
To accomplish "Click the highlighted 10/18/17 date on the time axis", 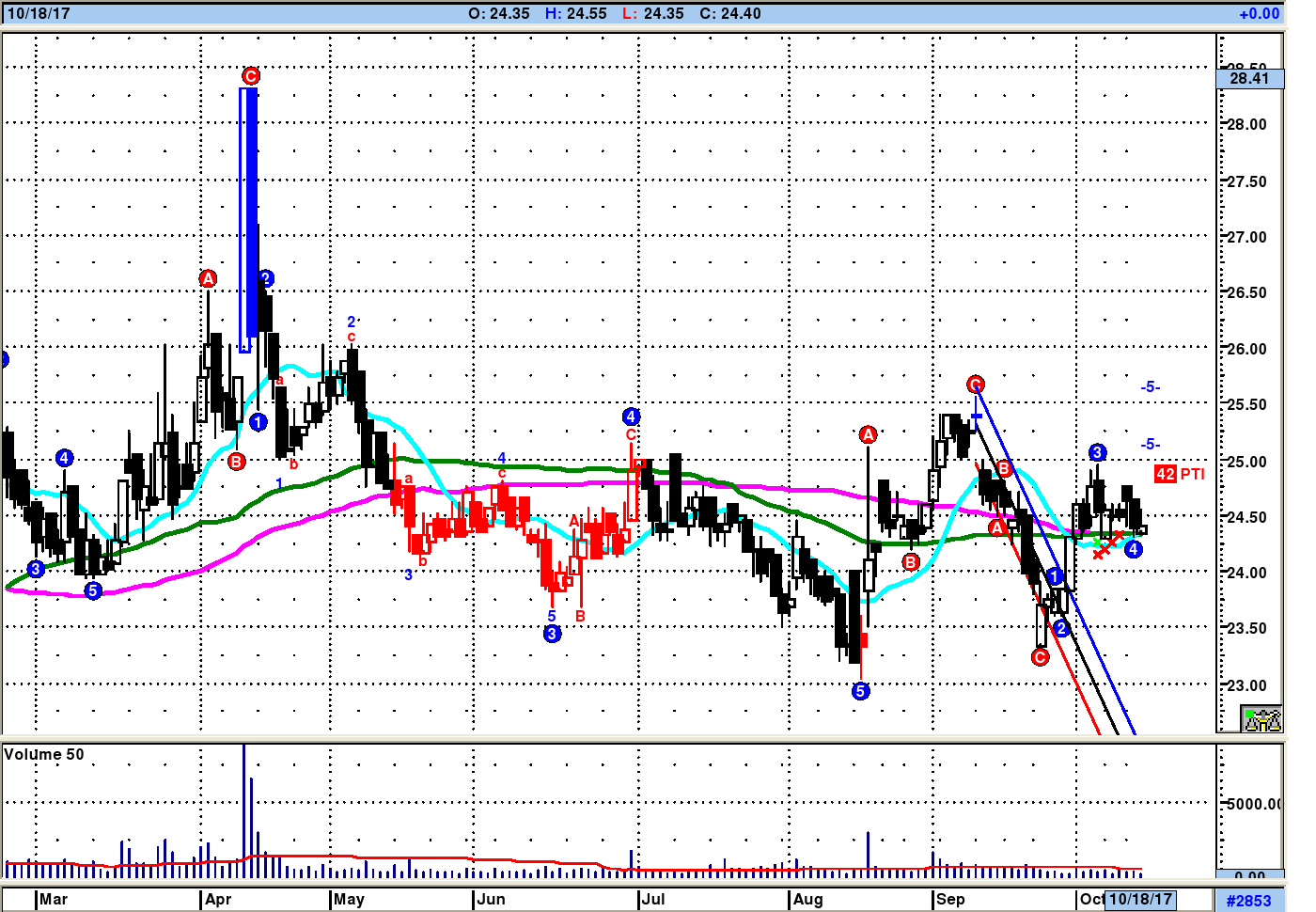I will pyautogui.click(x=1140, y=899).
